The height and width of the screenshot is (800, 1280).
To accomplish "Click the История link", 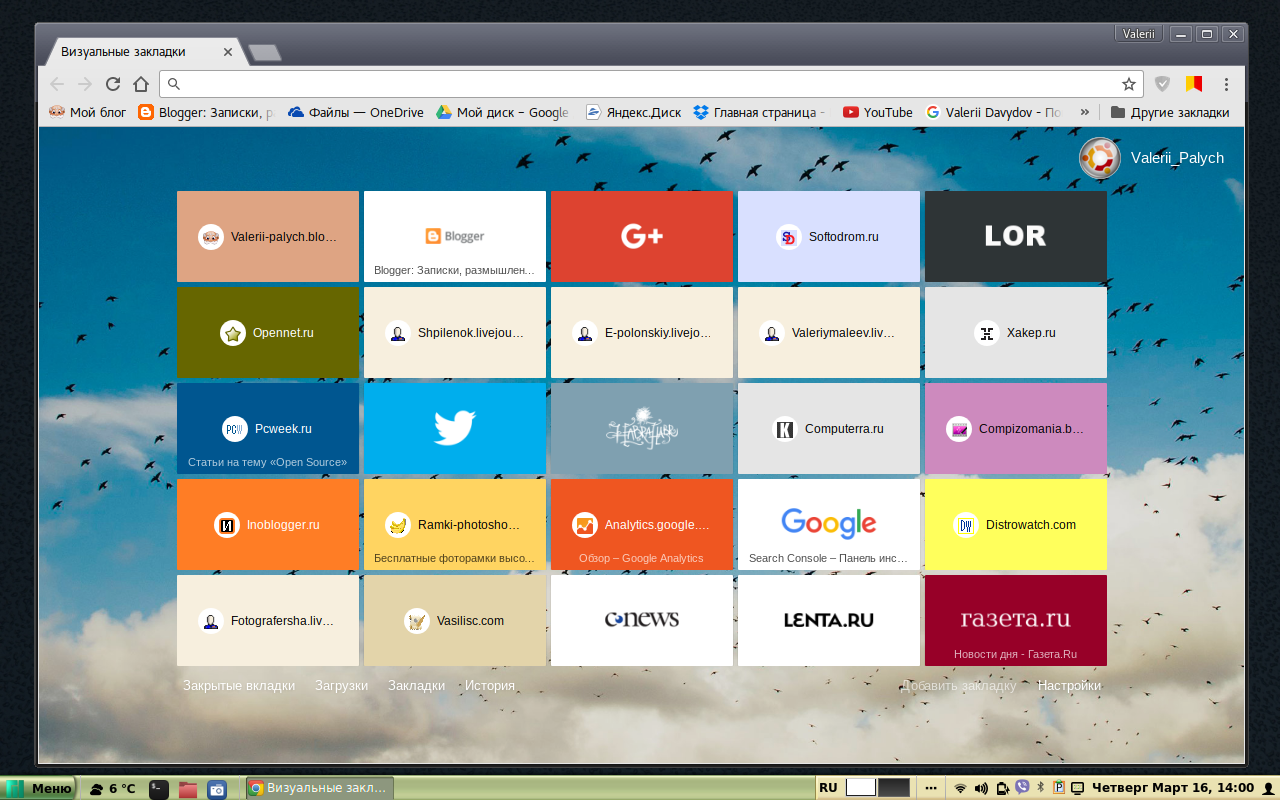I will tap(490, 686).
